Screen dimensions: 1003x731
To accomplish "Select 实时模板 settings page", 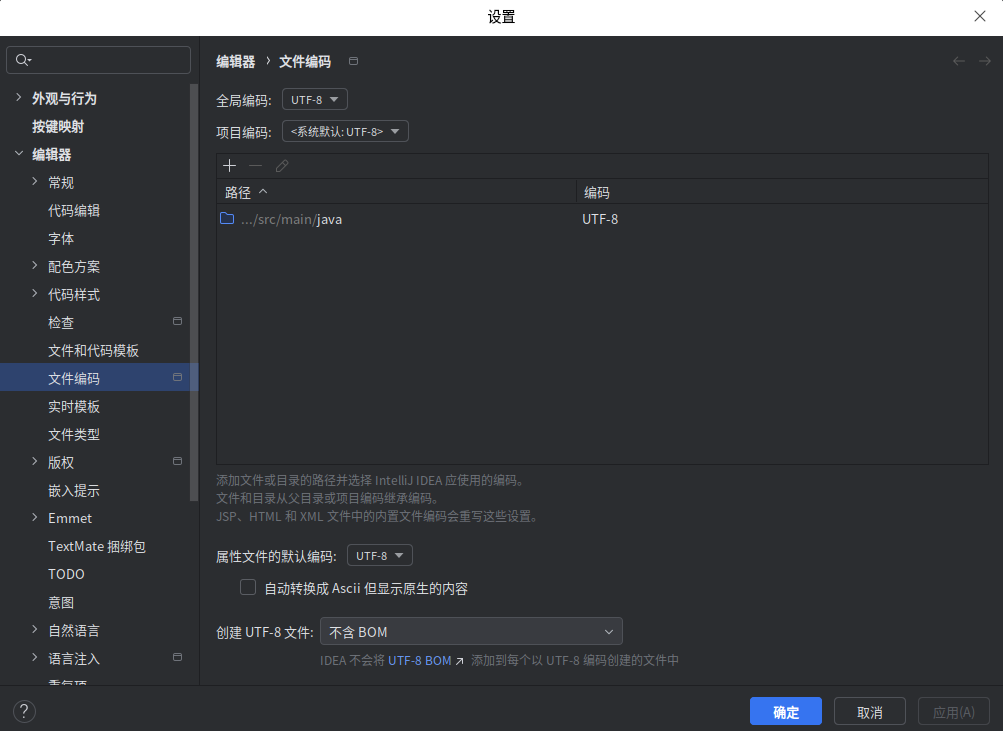I will pyautogui.click(x=74, y=407).
